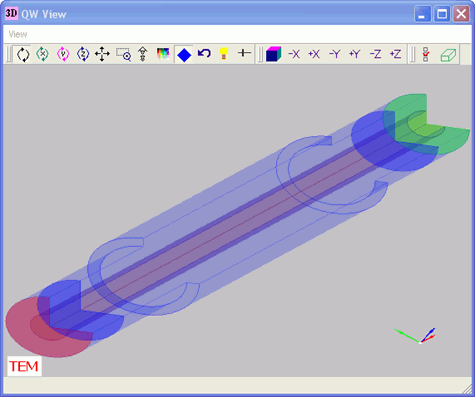The height and width of the screenshot is (397, 475).
Task: Set view to -Z direction
Action: point(375,54)
